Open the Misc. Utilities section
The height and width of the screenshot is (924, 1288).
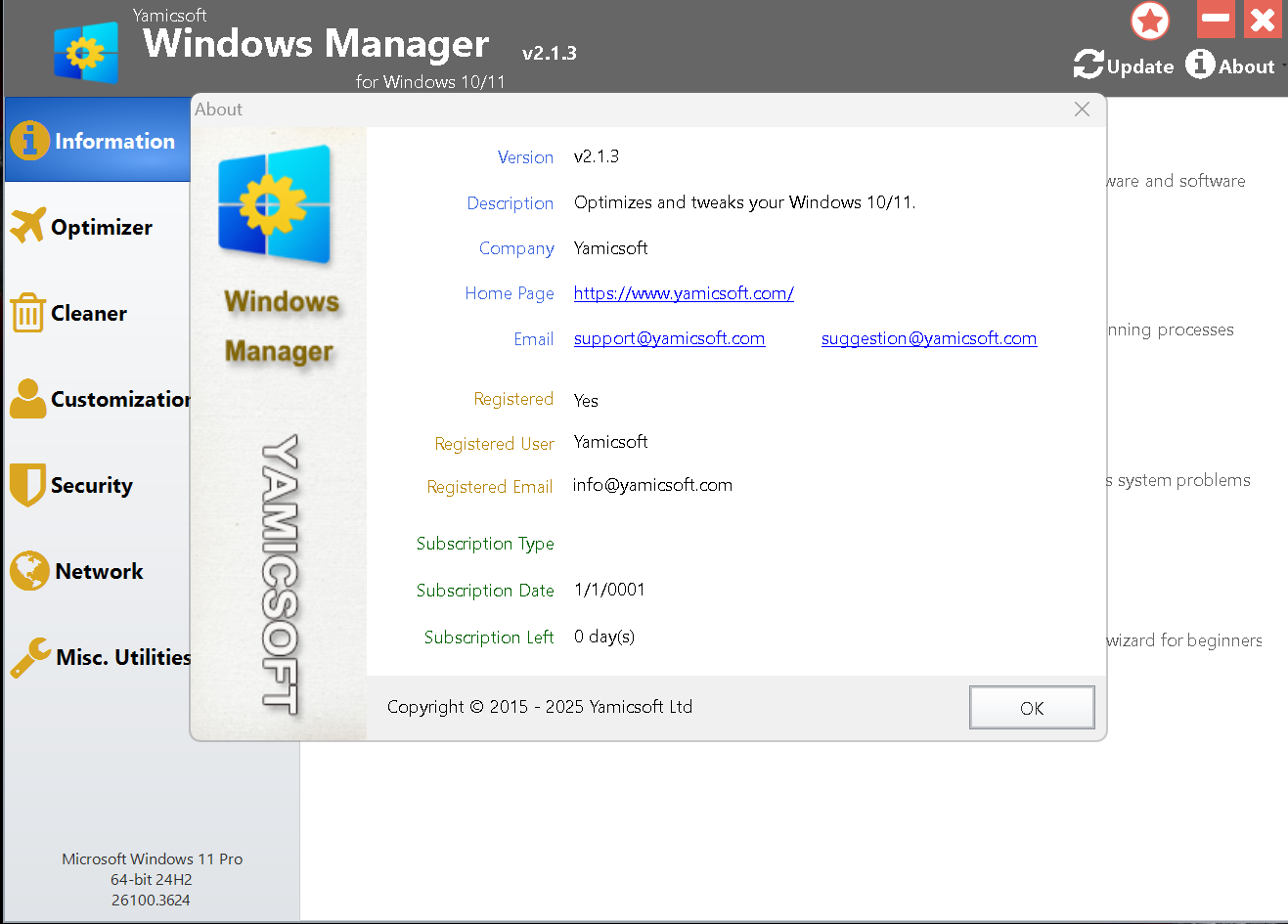click(98, 657)
